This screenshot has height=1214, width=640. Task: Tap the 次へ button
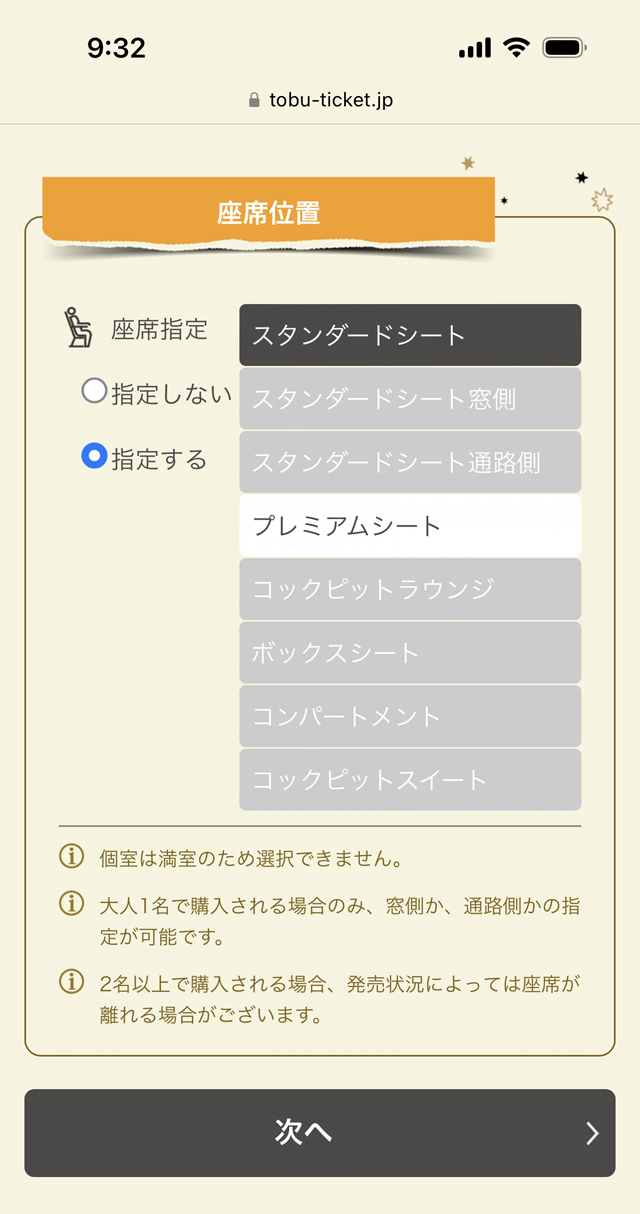320,1133
